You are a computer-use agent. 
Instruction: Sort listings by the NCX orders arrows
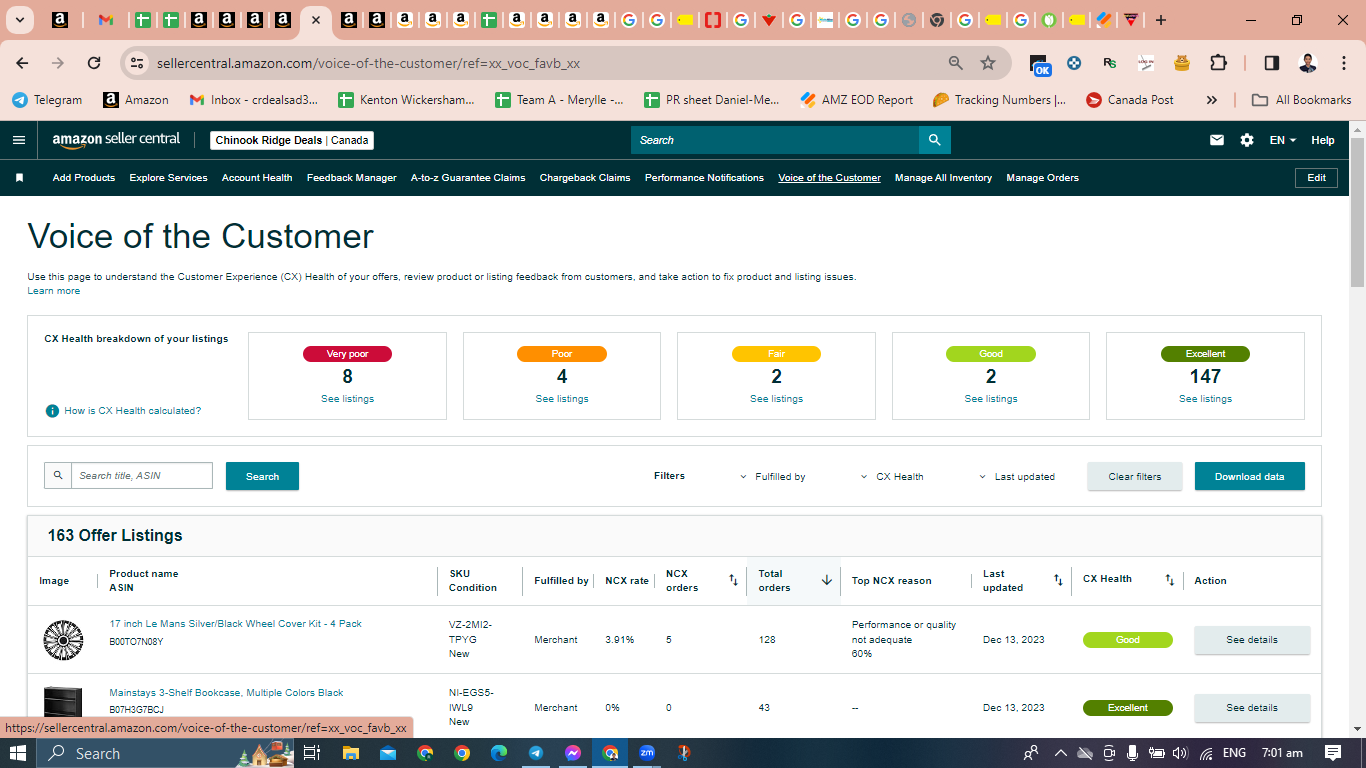tap(733, 580)
